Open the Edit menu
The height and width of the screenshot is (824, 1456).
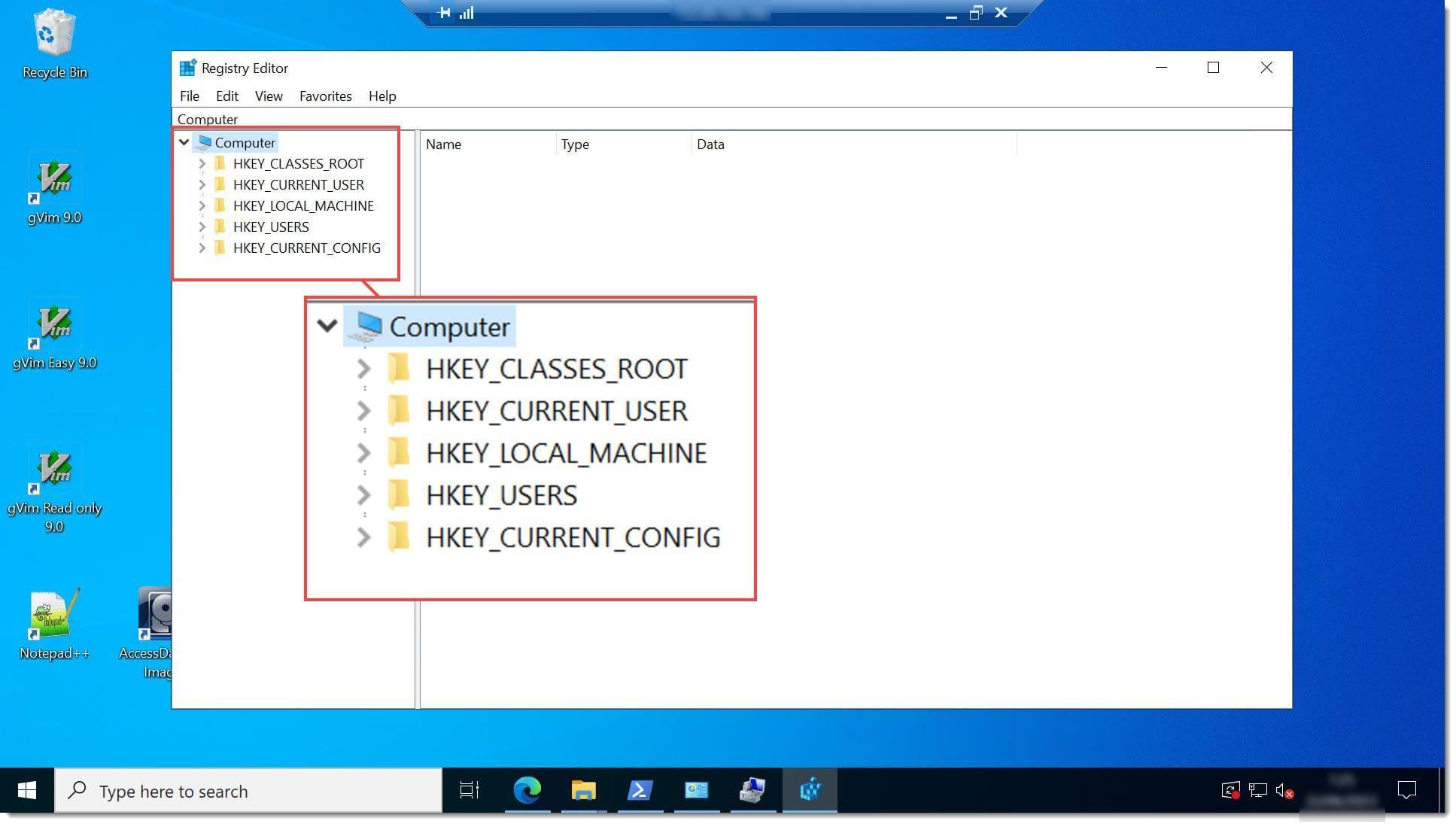point(226,96)
